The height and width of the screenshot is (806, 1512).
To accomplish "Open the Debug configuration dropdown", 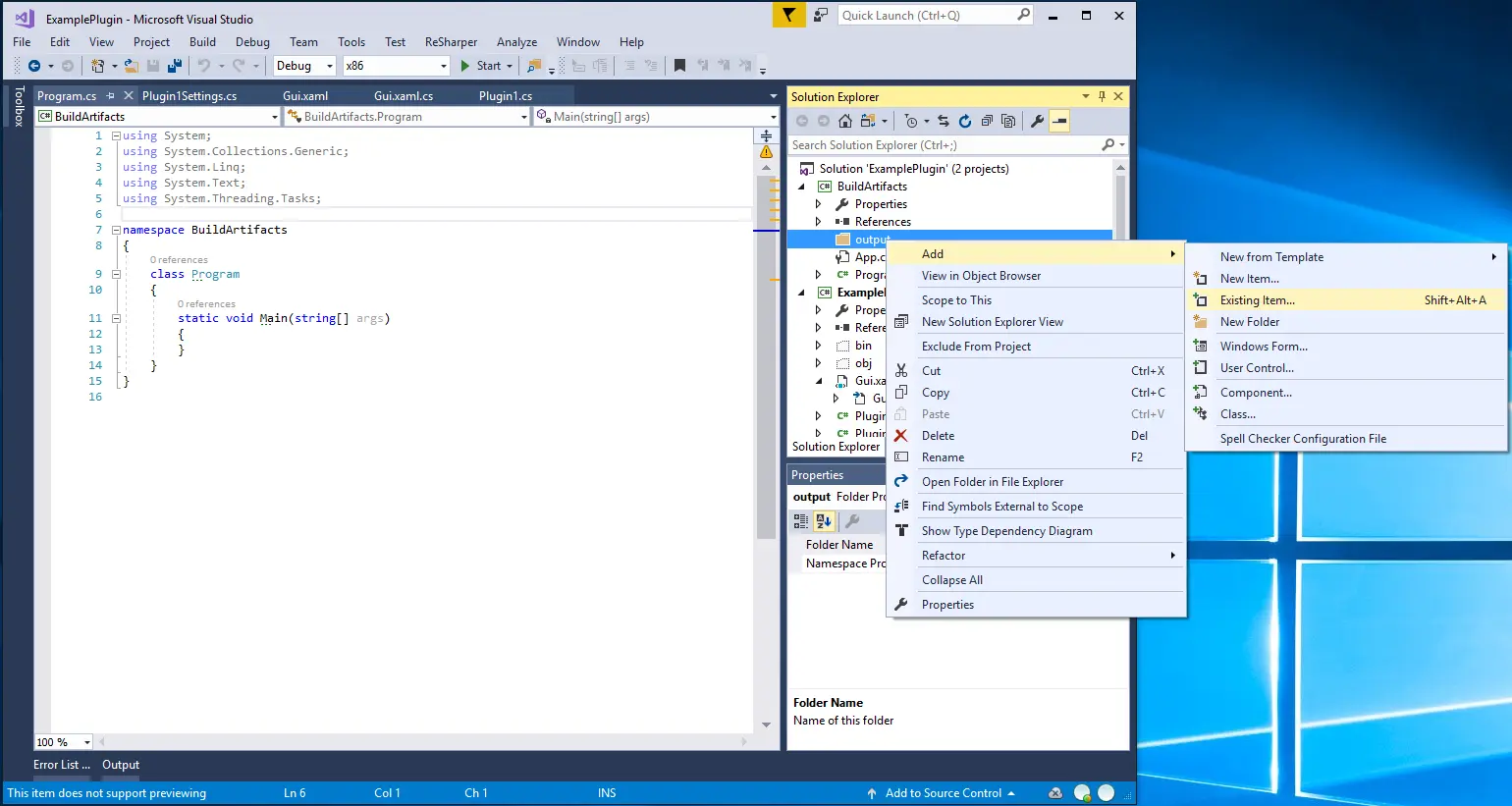I will coord(330,66).
